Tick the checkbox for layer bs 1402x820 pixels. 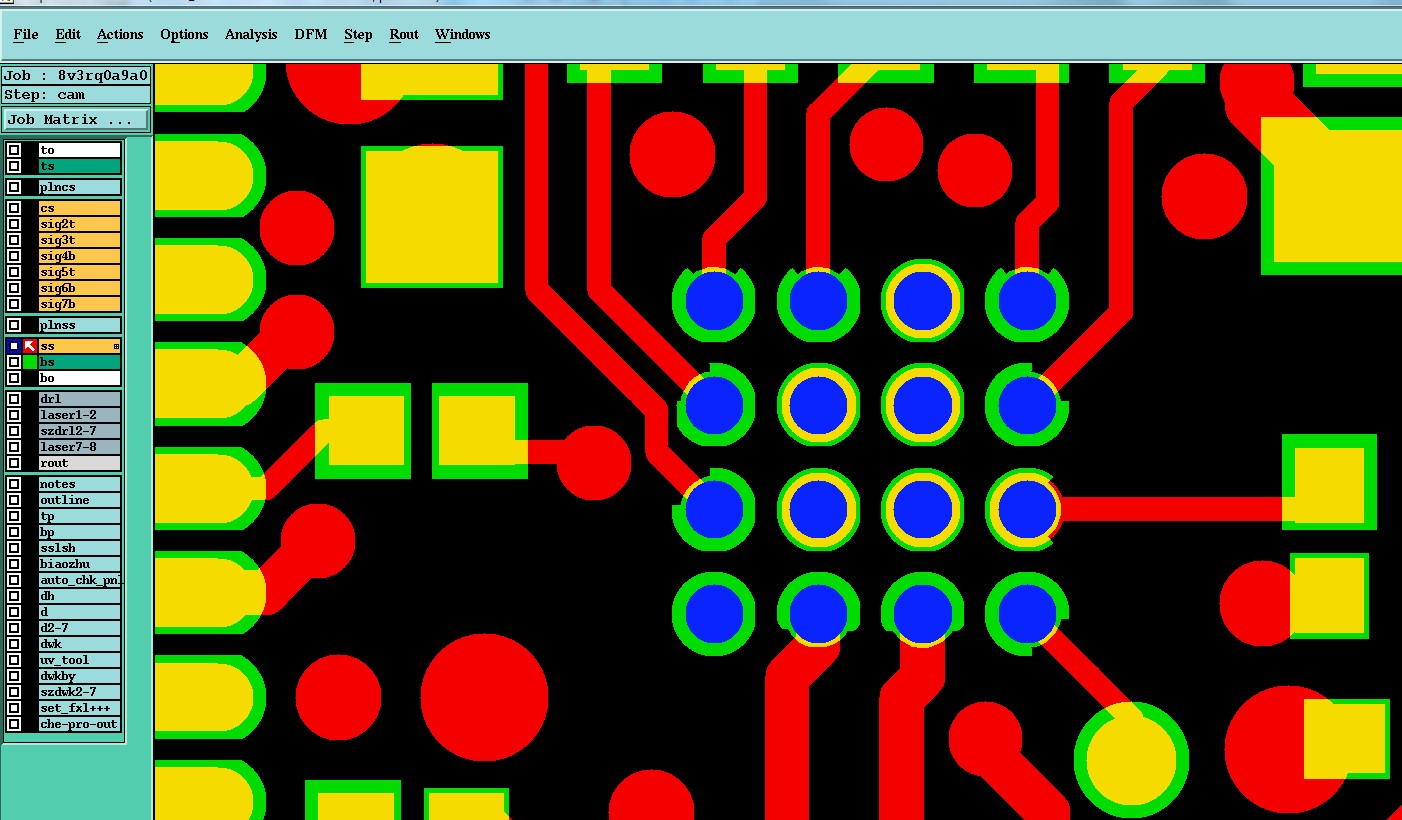(x=14, y=362)
